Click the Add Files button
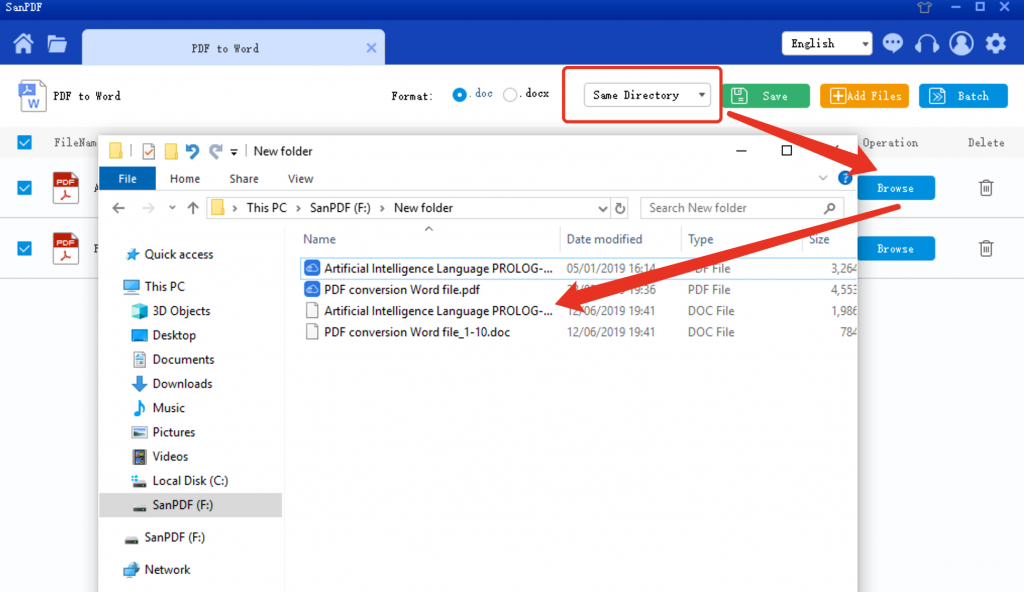The image size is (1024, 592). [865, 95]
